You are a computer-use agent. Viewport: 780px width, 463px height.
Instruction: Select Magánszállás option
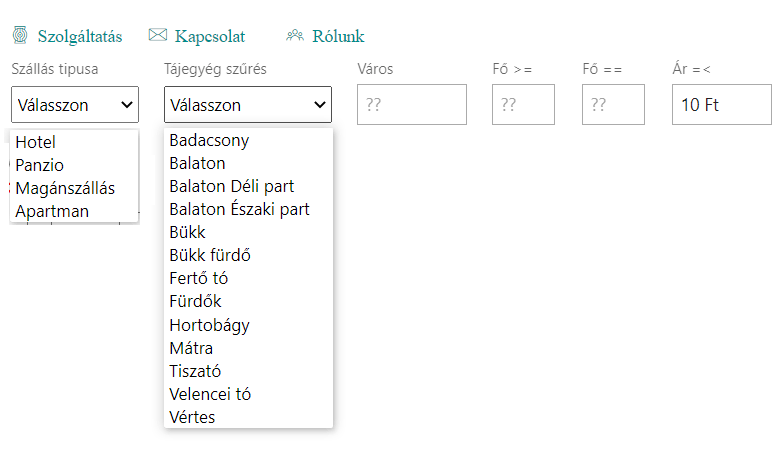tap(65, 188)
